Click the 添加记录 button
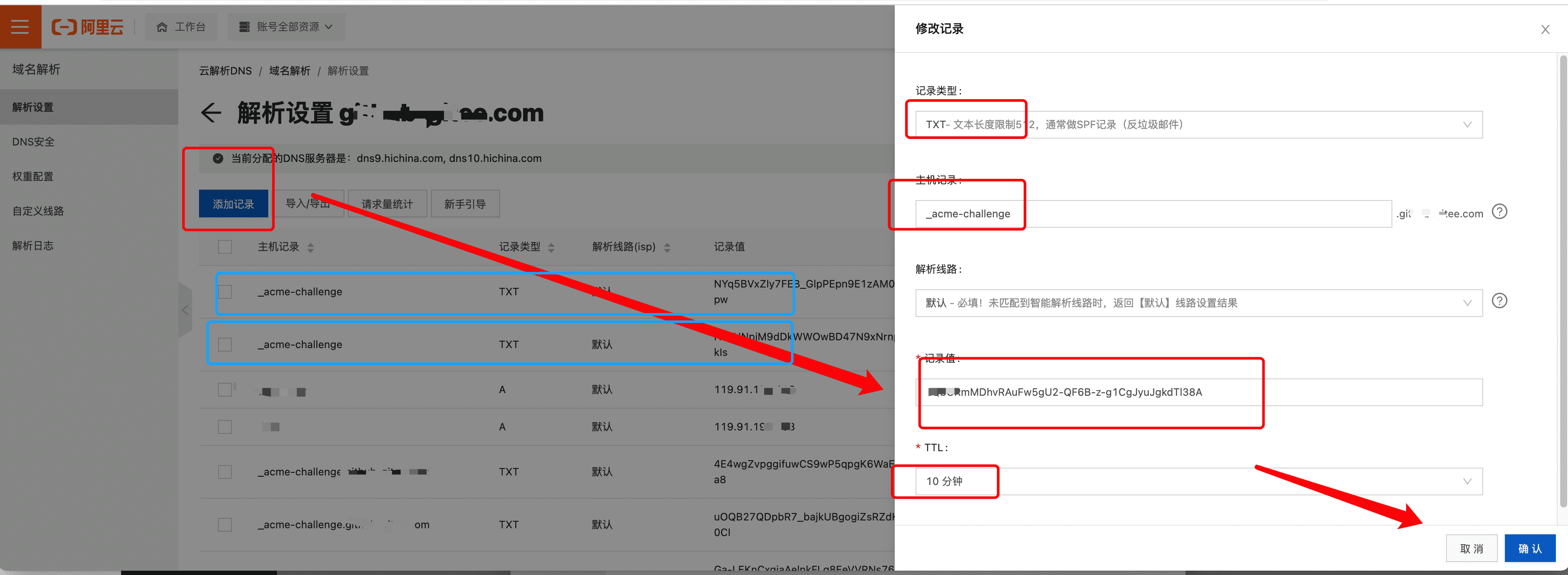This screenshot has height=575, width=1568. (x=233, y=204)
